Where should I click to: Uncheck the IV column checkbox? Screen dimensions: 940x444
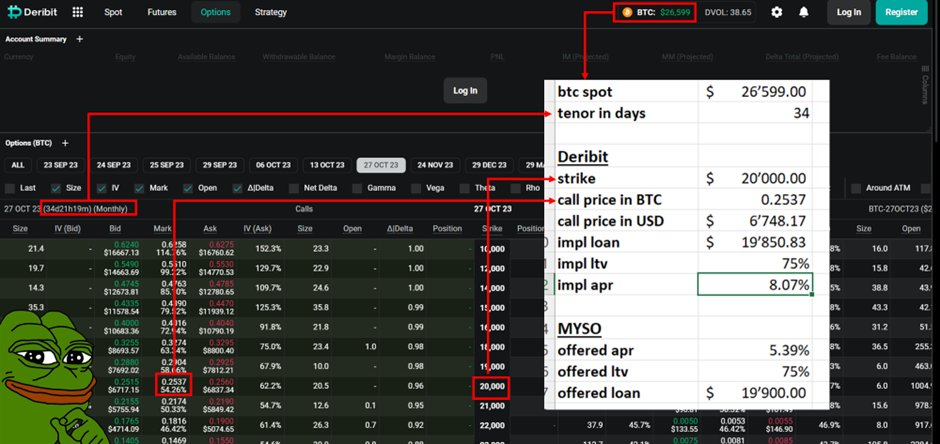101,188
